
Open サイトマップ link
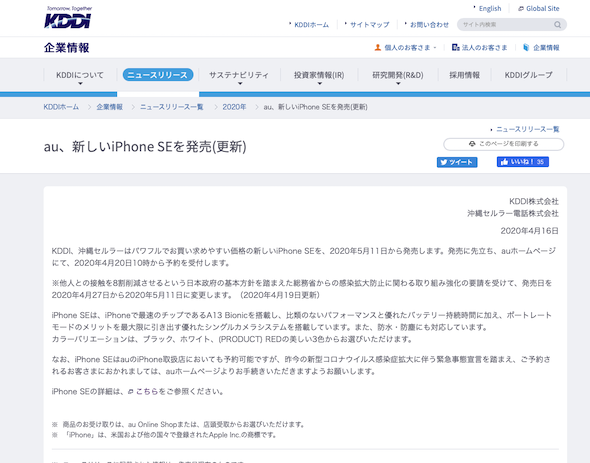[x=370, y=25]
